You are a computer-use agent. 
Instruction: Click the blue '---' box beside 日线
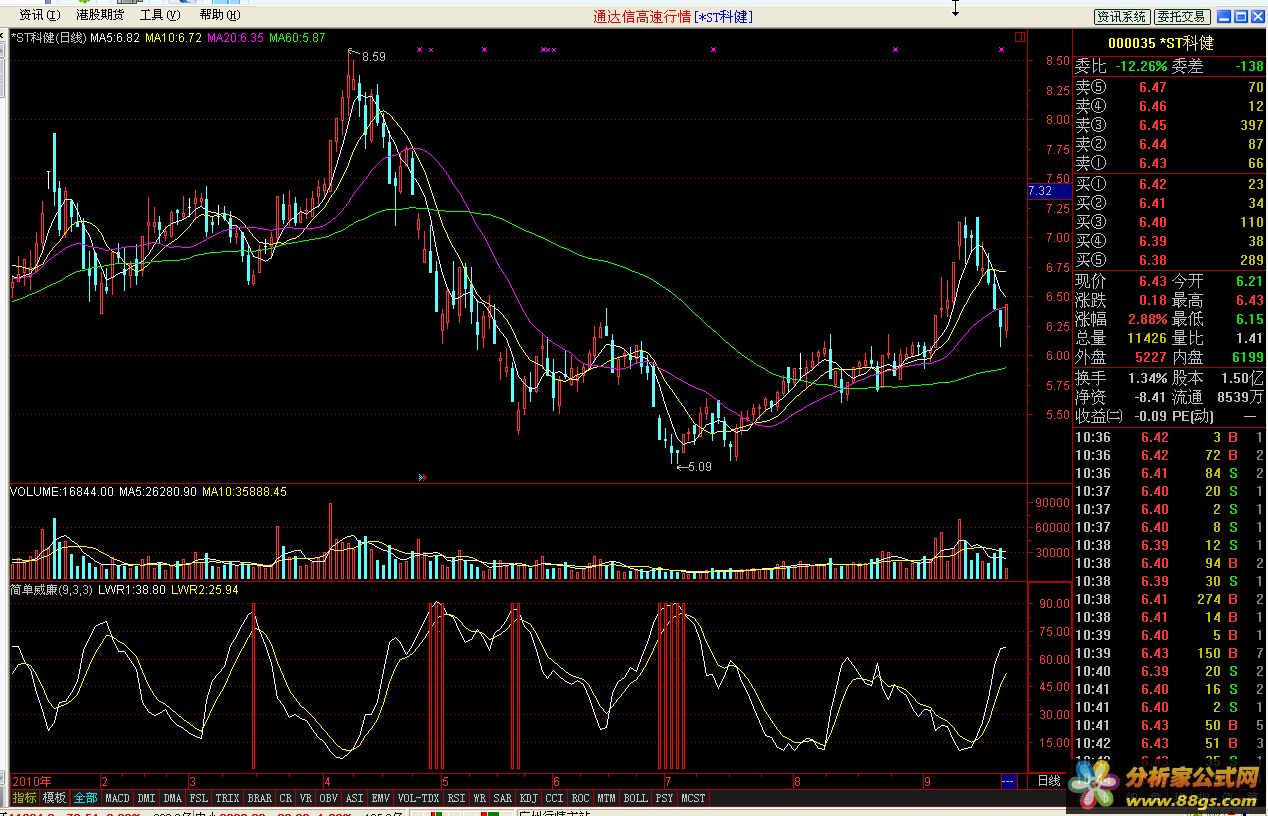click(1008, 780)
